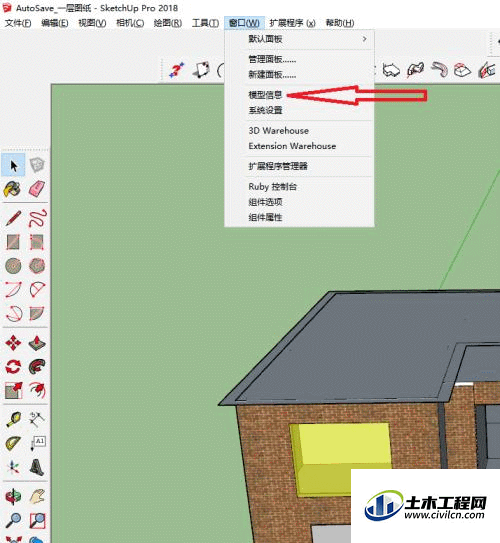Choose the Zoom magnifier tool
The image size is (500, 543).
tap(13, 520)
